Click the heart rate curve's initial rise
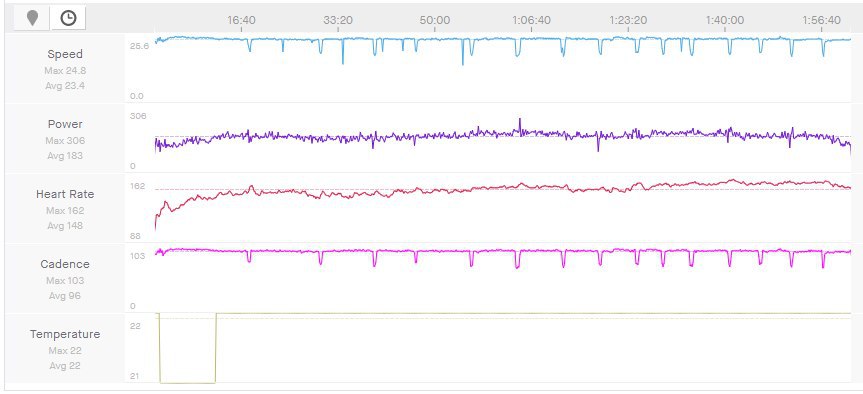 click(161, 214)
